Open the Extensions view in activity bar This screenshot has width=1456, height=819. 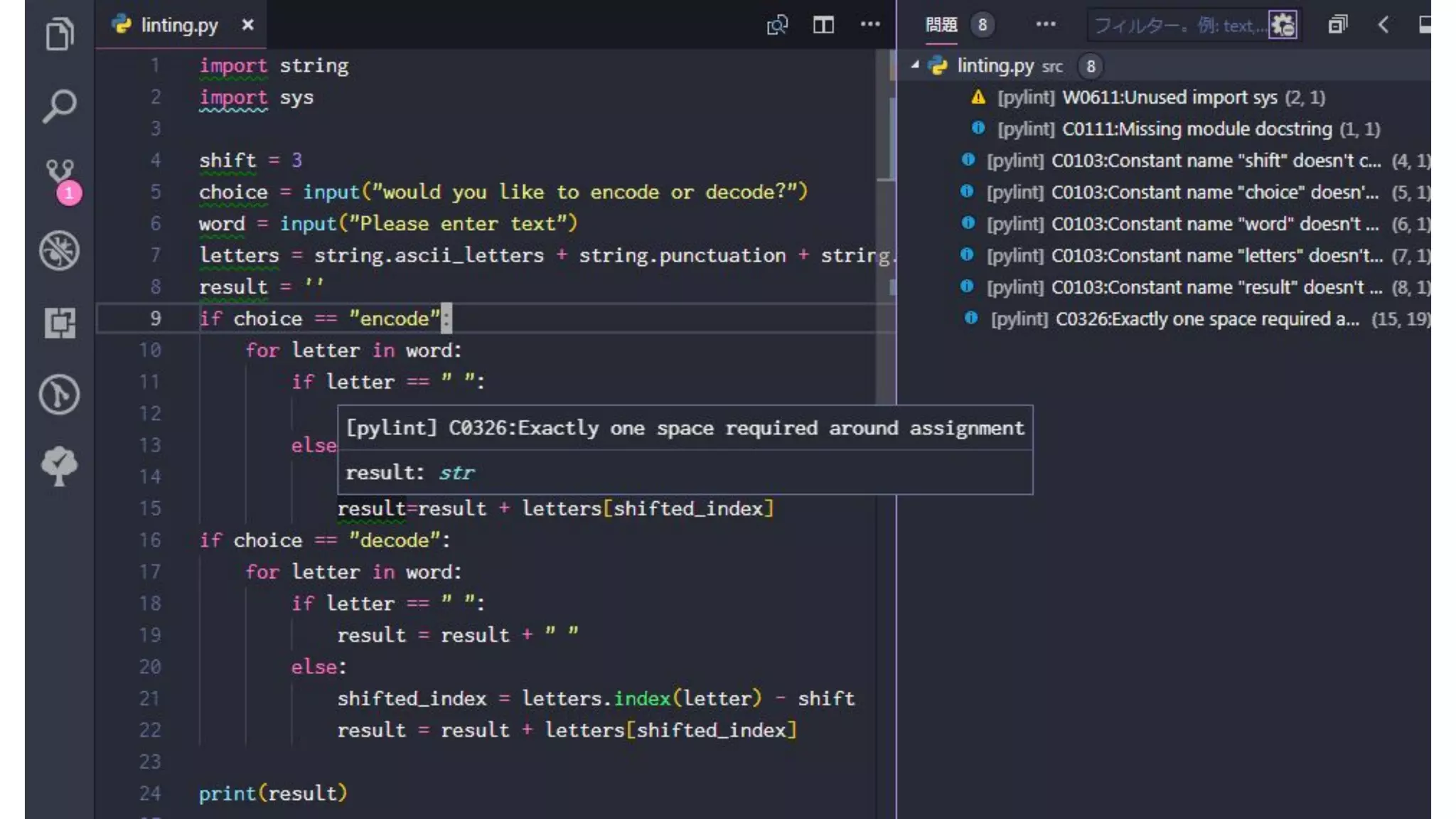[60, 323]
